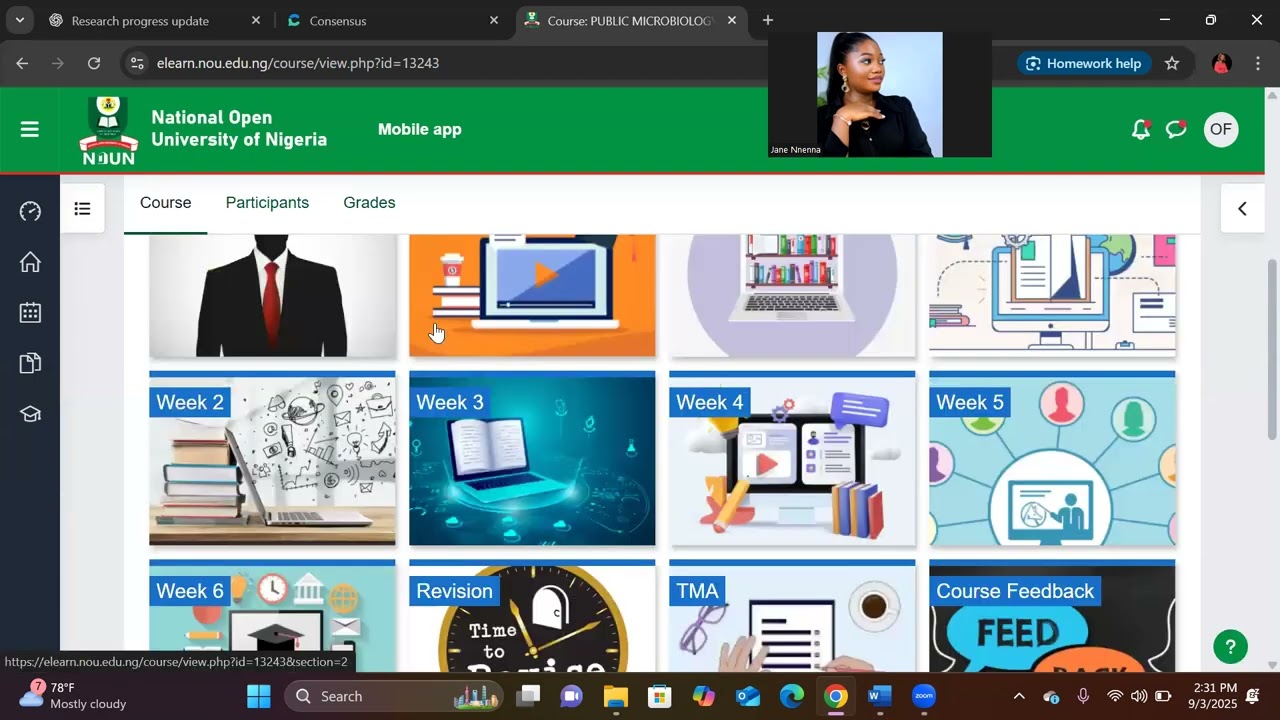The height and width of the screenshot is (720, 1280).
Task: Open the bookshelf laptop section card
Action: tap(792, 296)
